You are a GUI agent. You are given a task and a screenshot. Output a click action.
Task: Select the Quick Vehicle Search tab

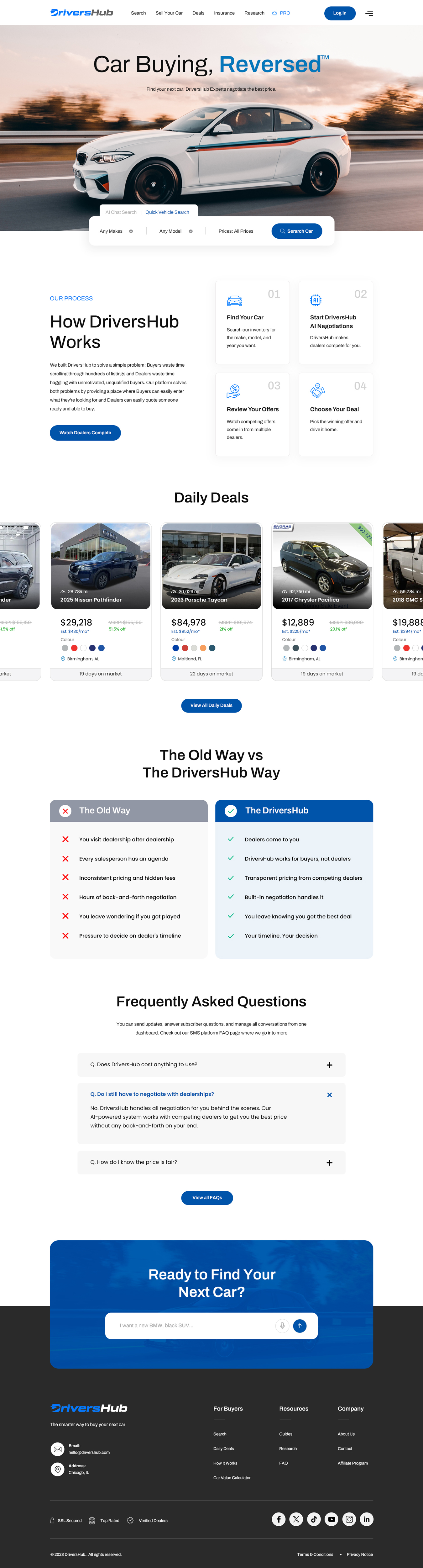[x=167, y=212]
